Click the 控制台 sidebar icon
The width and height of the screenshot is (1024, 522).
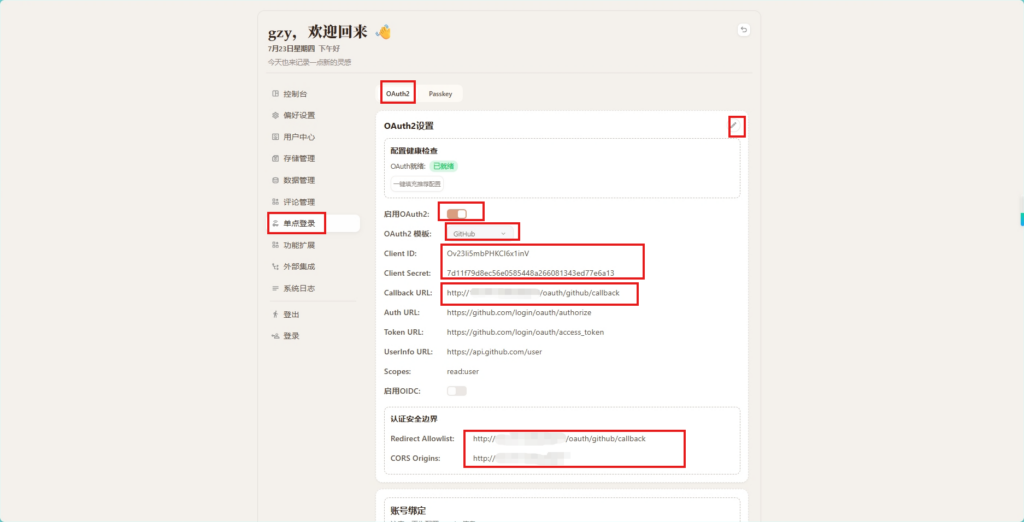275,94
